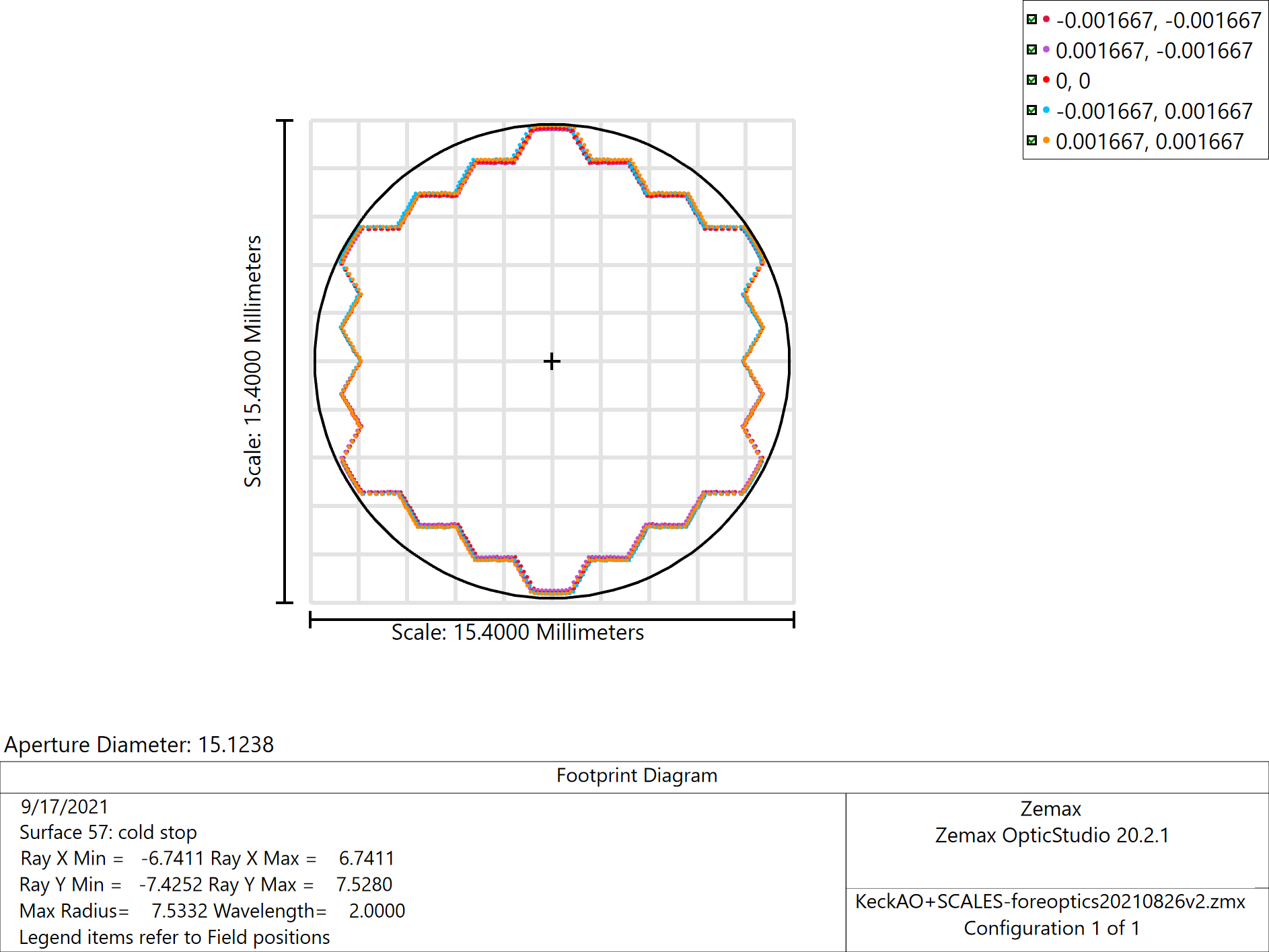Click the purple 0.001667, -0.001667 legend dot
The height and width of the screenshot is (952, 1269).
1046,49
